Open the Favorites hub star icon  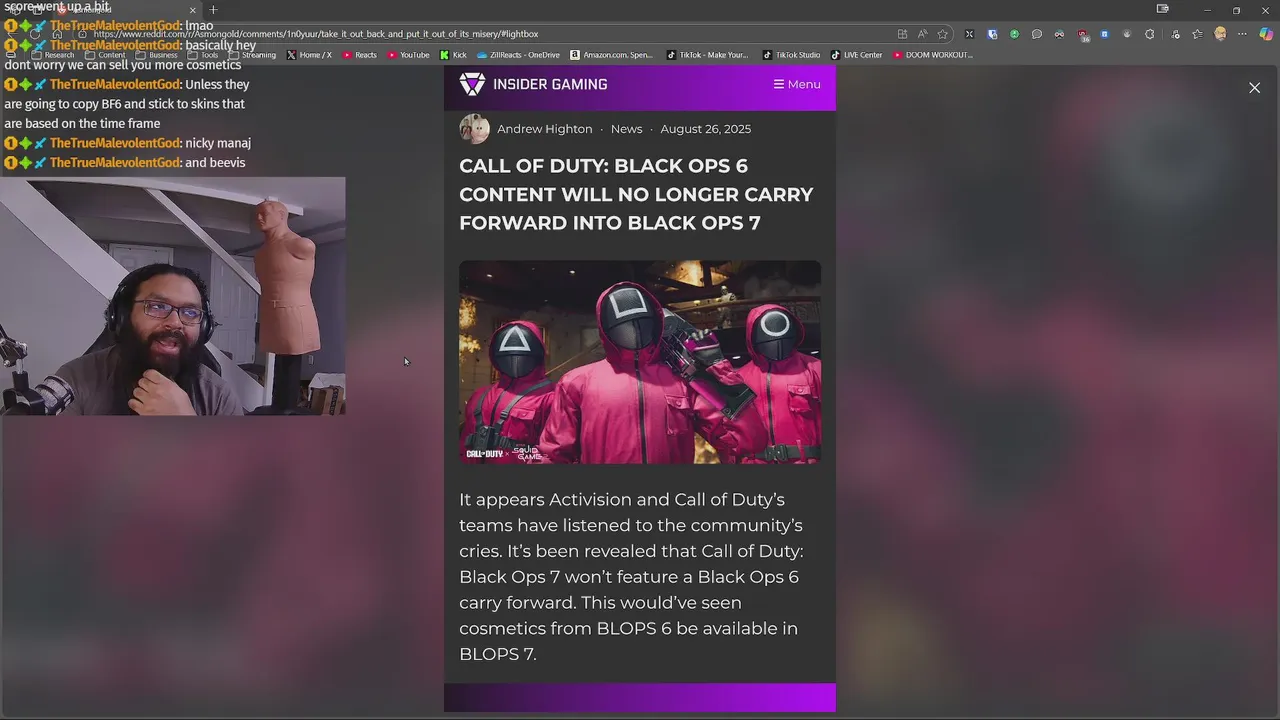click(1197, 34)
